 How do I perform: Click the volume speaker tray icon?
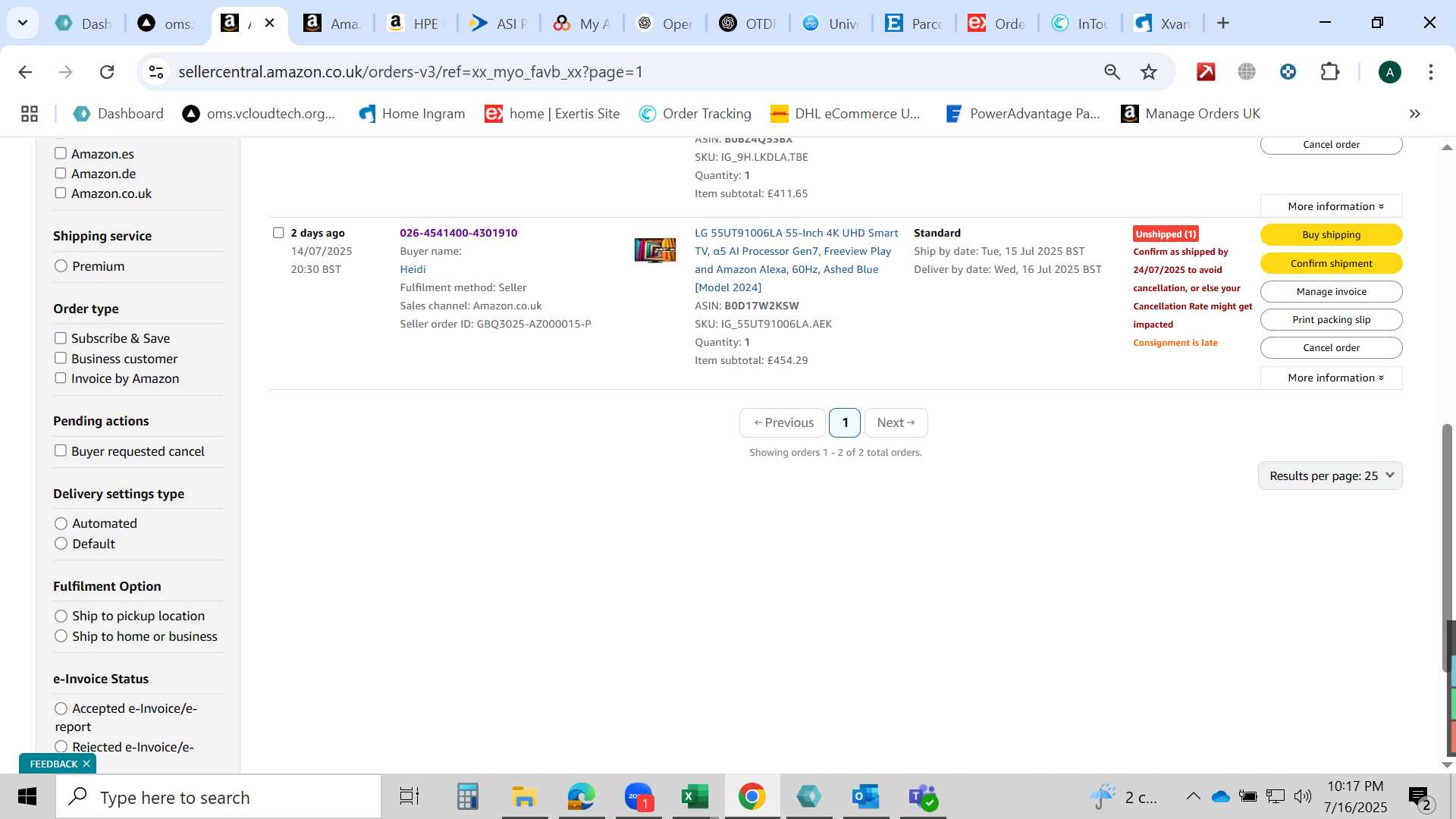point(1303,796)
